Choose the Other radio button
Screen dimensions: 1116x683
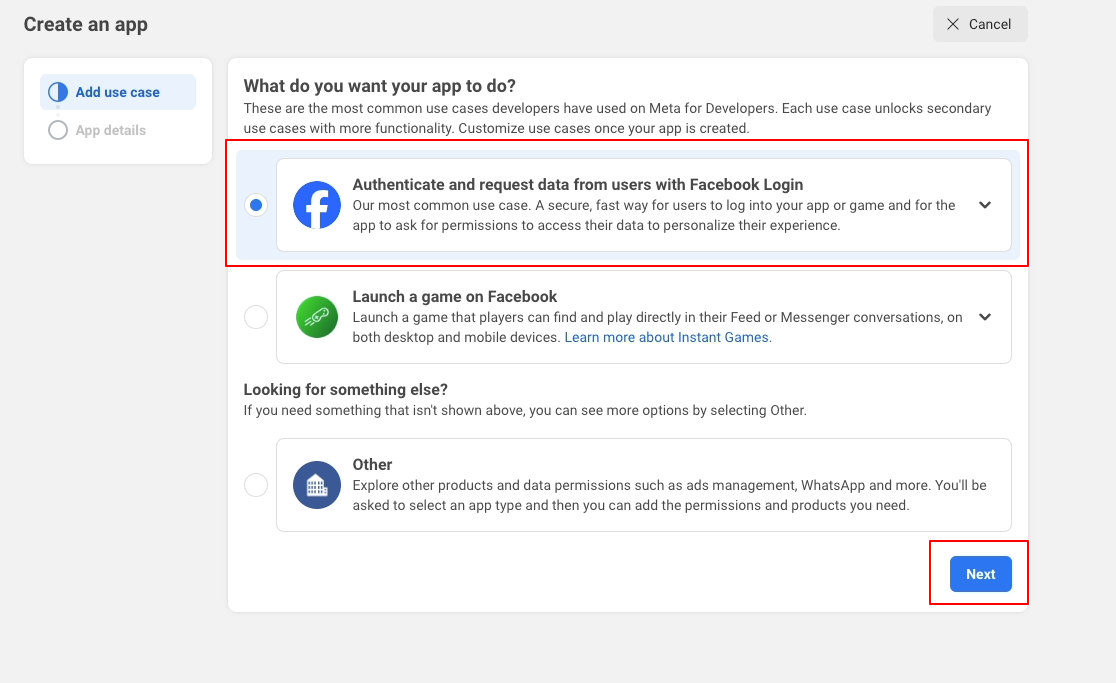[x=256, y=485]
